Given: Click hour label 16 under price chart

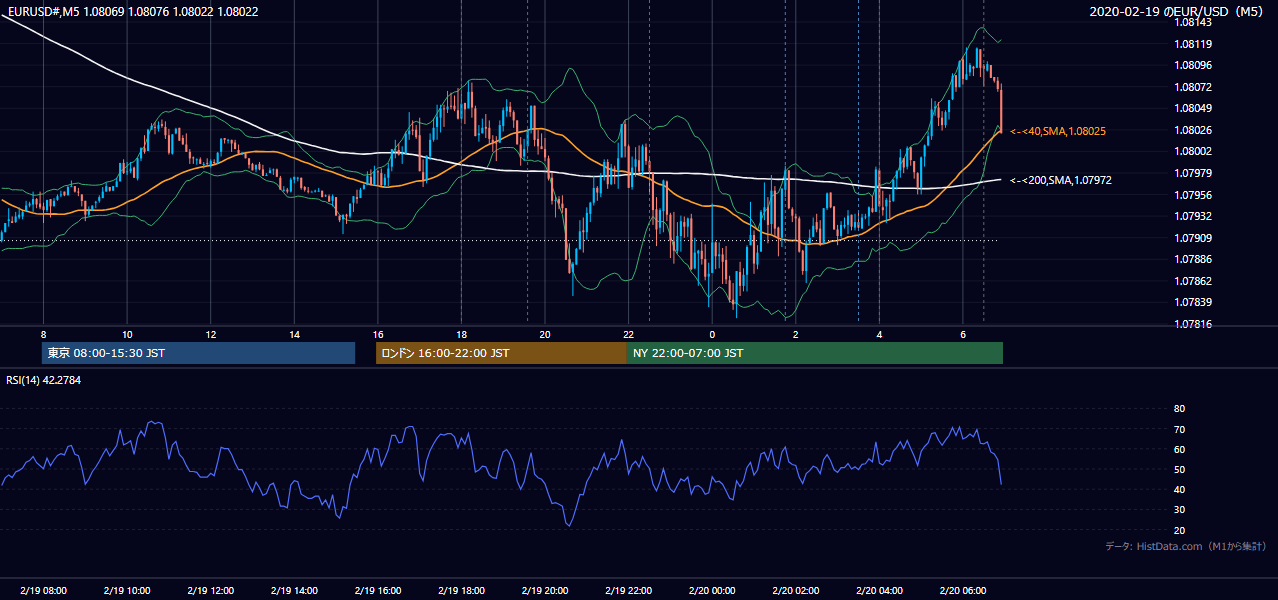Looking at the screenshot, I should (x=378, y=334).
